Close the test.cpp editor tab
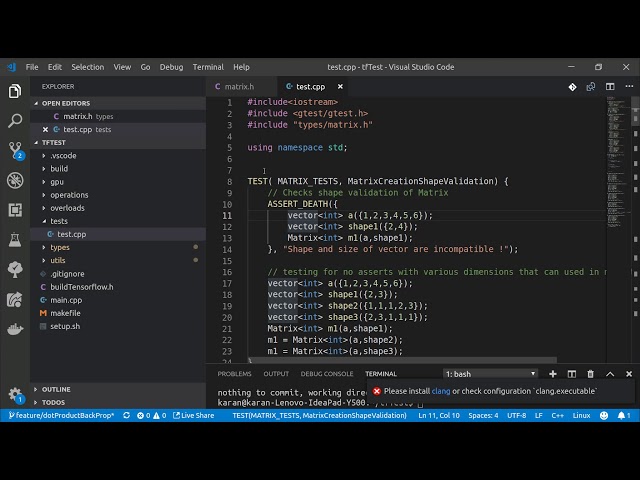The height and width of the screenshot is (480, 640). coord(340,87)
